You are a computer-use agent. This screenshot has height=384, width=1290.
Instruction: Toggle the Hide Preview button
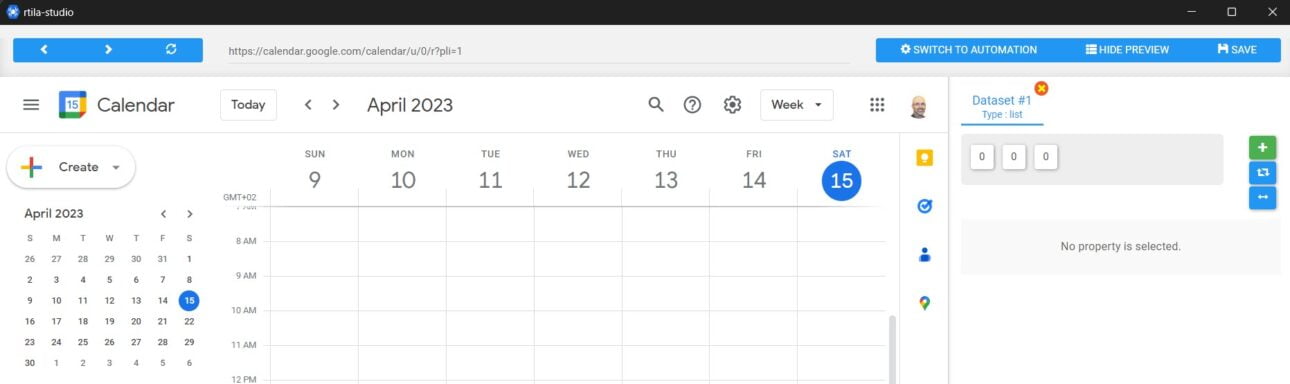[x=1127, y=50]
